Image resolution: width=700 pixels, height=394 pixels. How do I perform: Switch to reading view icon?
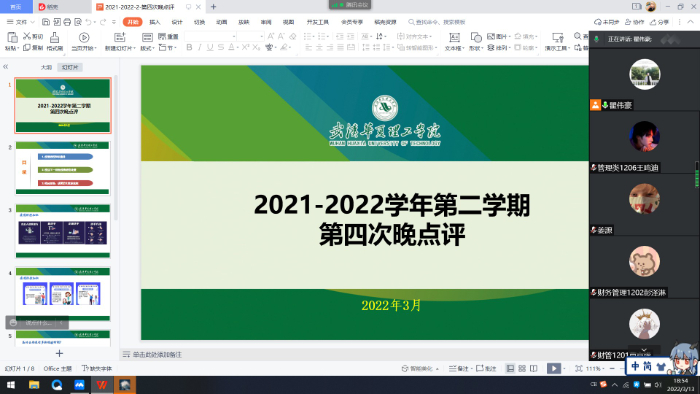tap(533, 368)
